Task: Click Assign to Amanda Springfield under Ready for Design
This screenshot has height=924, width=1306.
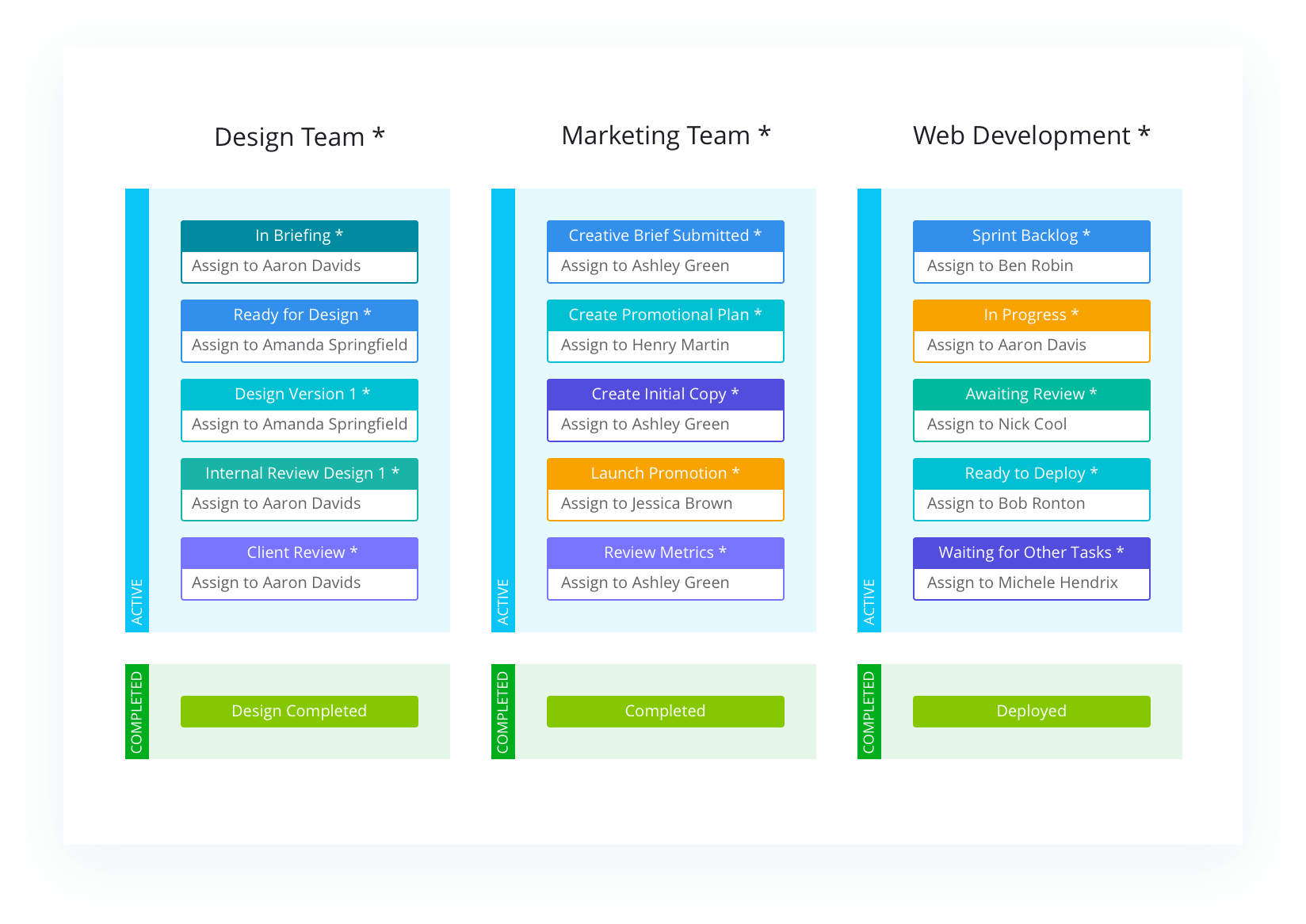Action: [299, 346]
